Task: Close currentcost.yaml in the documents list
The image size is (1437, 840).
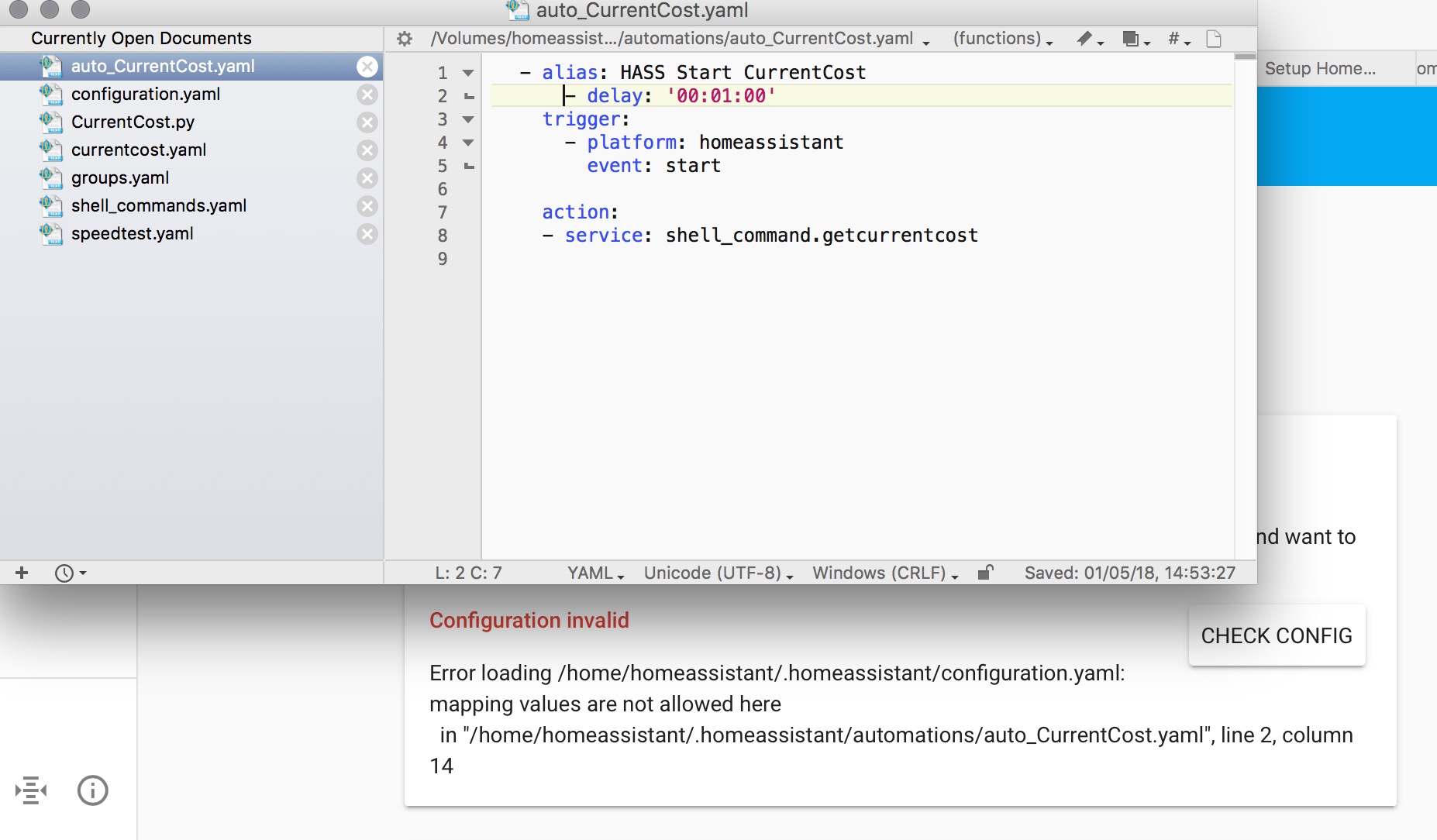Action: (367, 150)
